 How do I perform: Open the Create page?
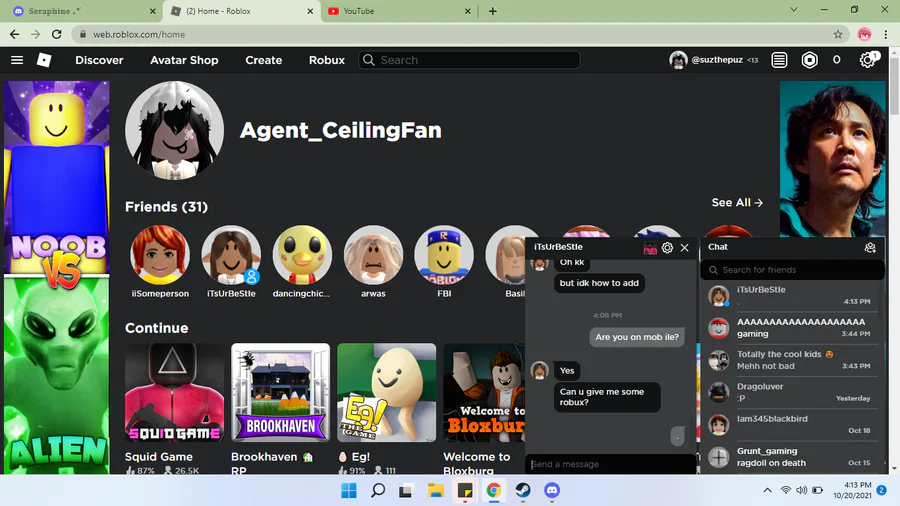point(263,60)
